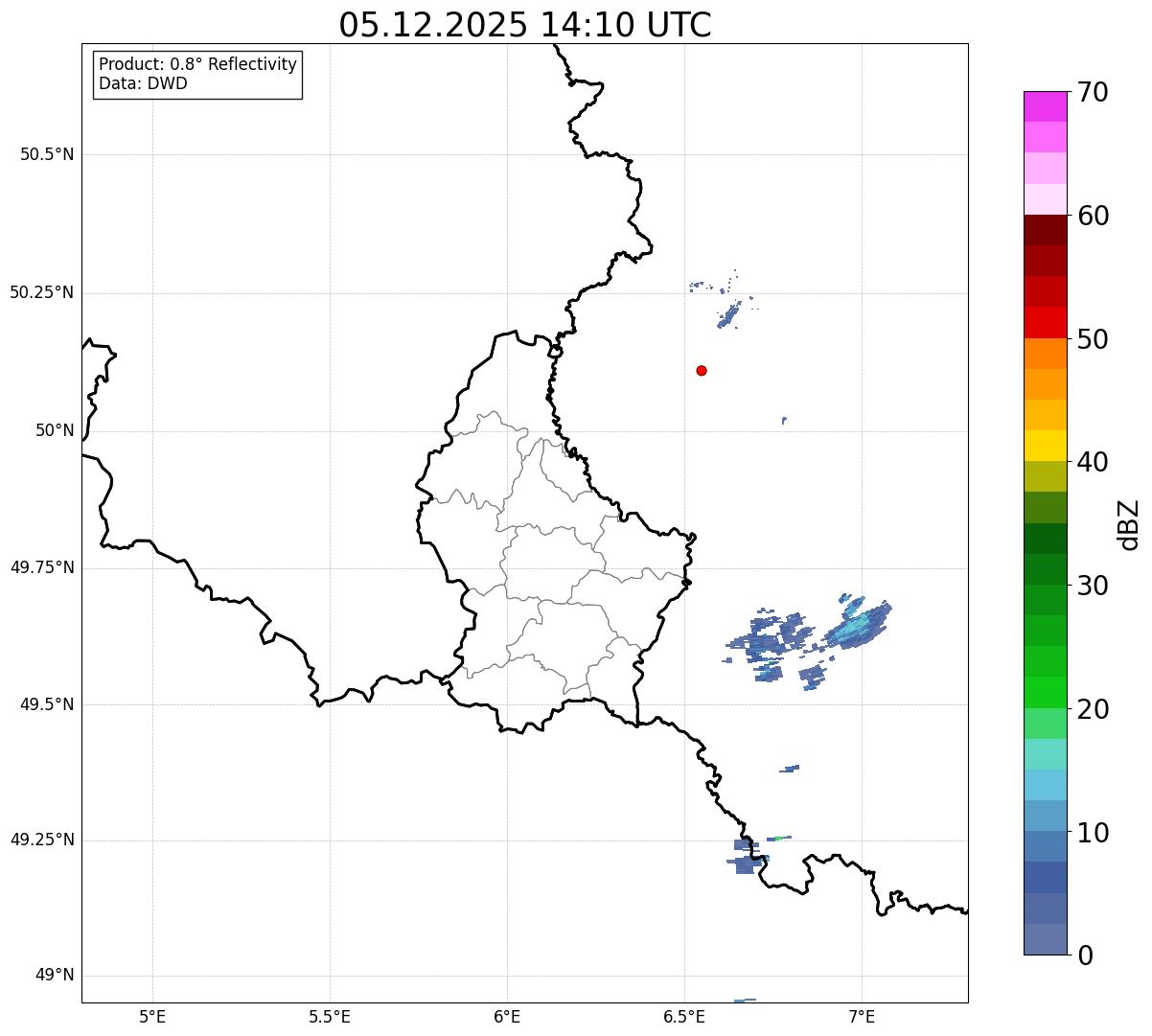Click the colorbar label 50
Viewport: 1152px width, 1036px height.
[1093, 339]
